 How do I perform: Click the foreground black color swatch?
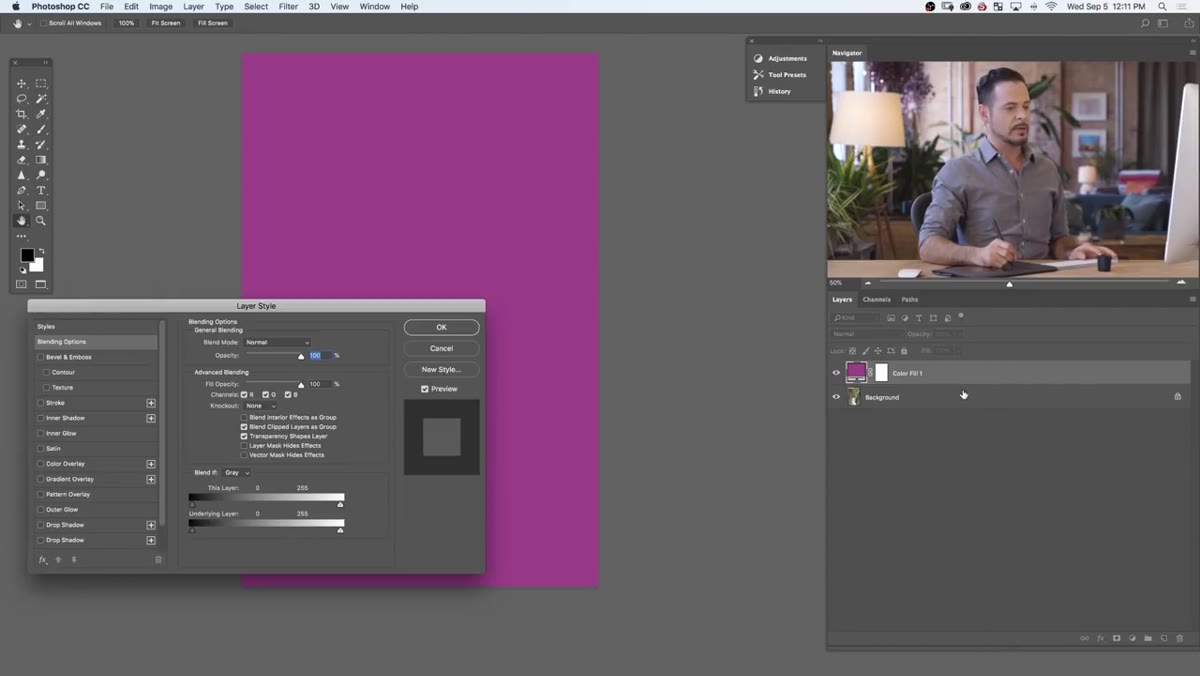pos(27,255)
